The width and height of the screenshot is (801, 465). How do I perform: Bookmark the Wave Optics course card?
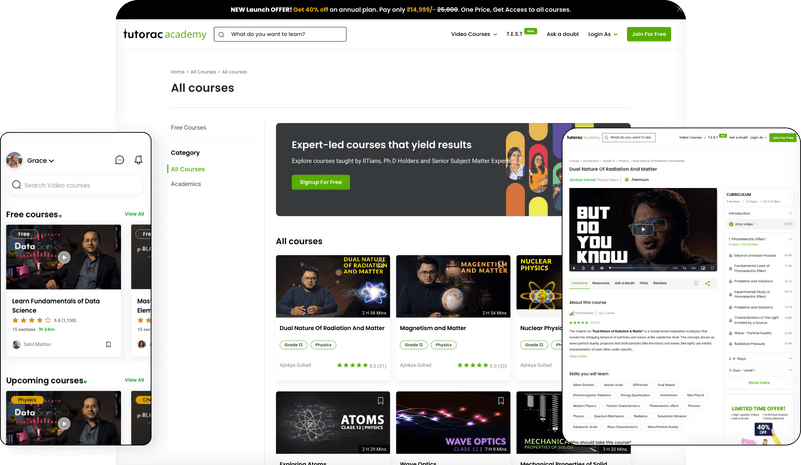(x=500, y=401)
